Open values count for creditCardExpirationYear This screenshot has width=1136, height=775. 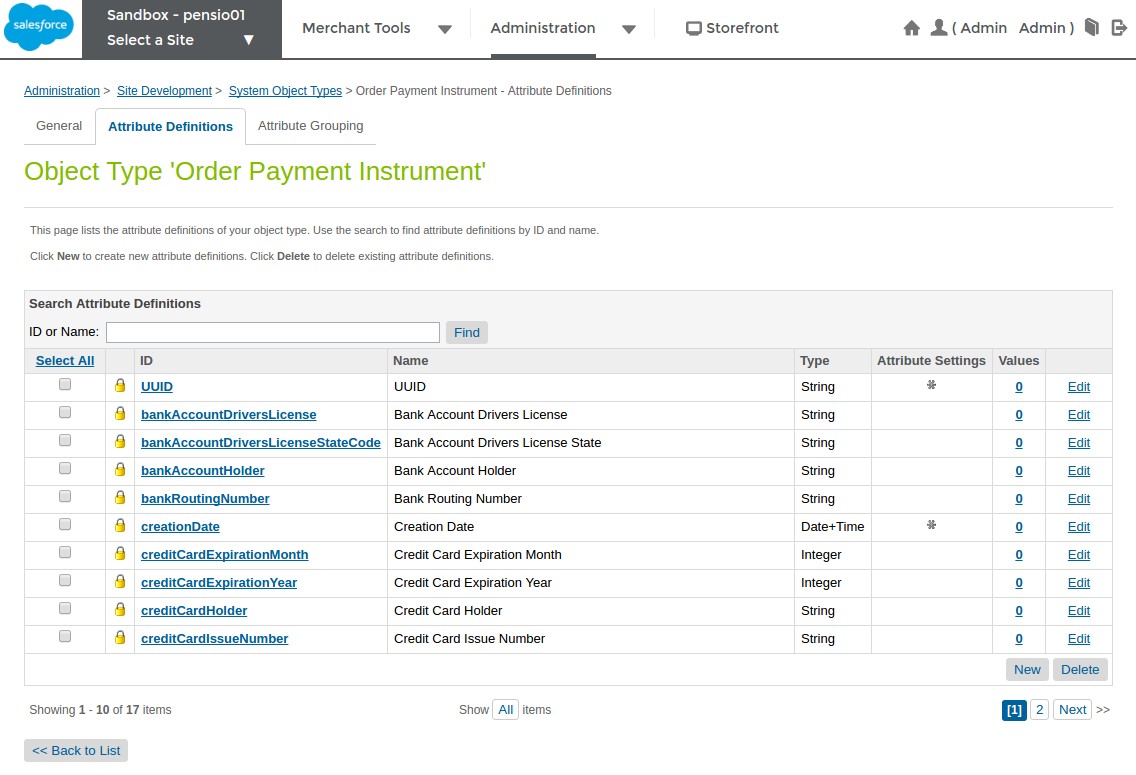click(1019, 583)
